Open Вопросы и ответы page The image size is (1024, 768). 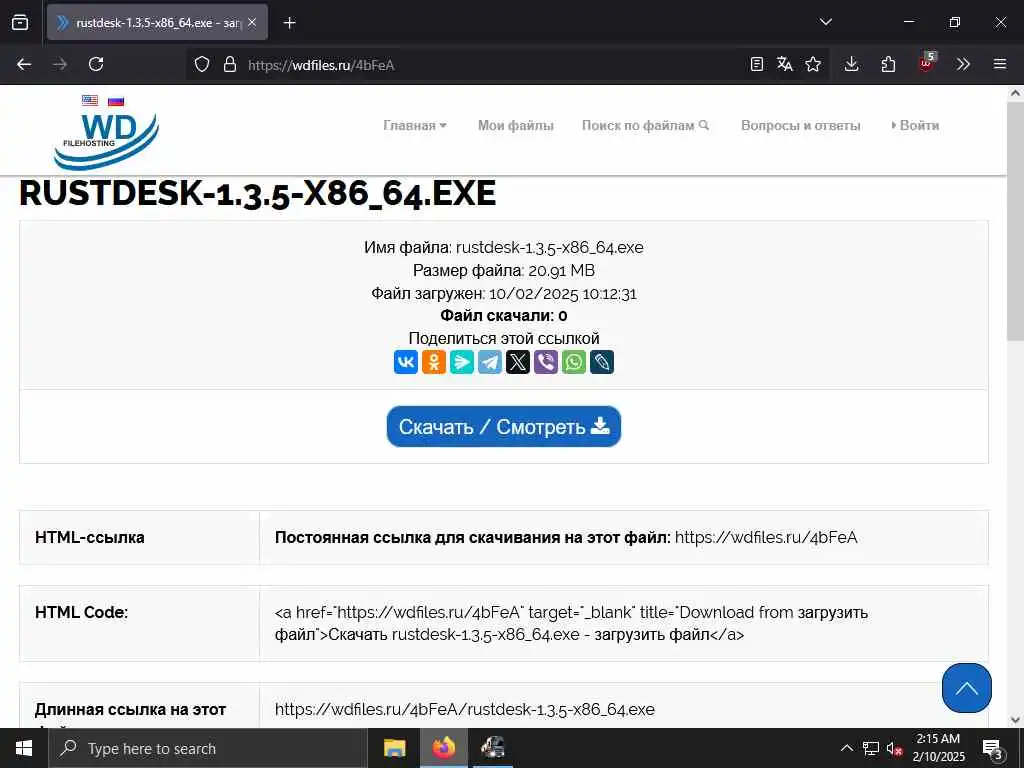coord(801,125)
